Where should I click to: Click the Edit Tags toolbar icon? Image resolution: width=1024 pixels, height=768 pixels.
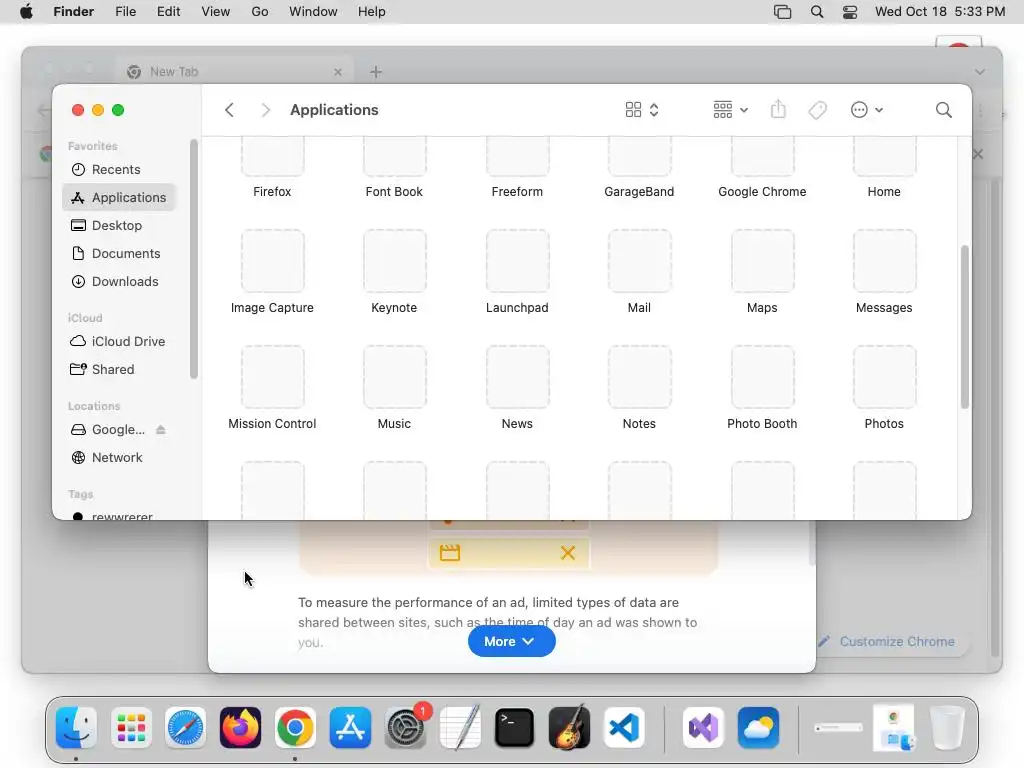(x=818, y=110)
